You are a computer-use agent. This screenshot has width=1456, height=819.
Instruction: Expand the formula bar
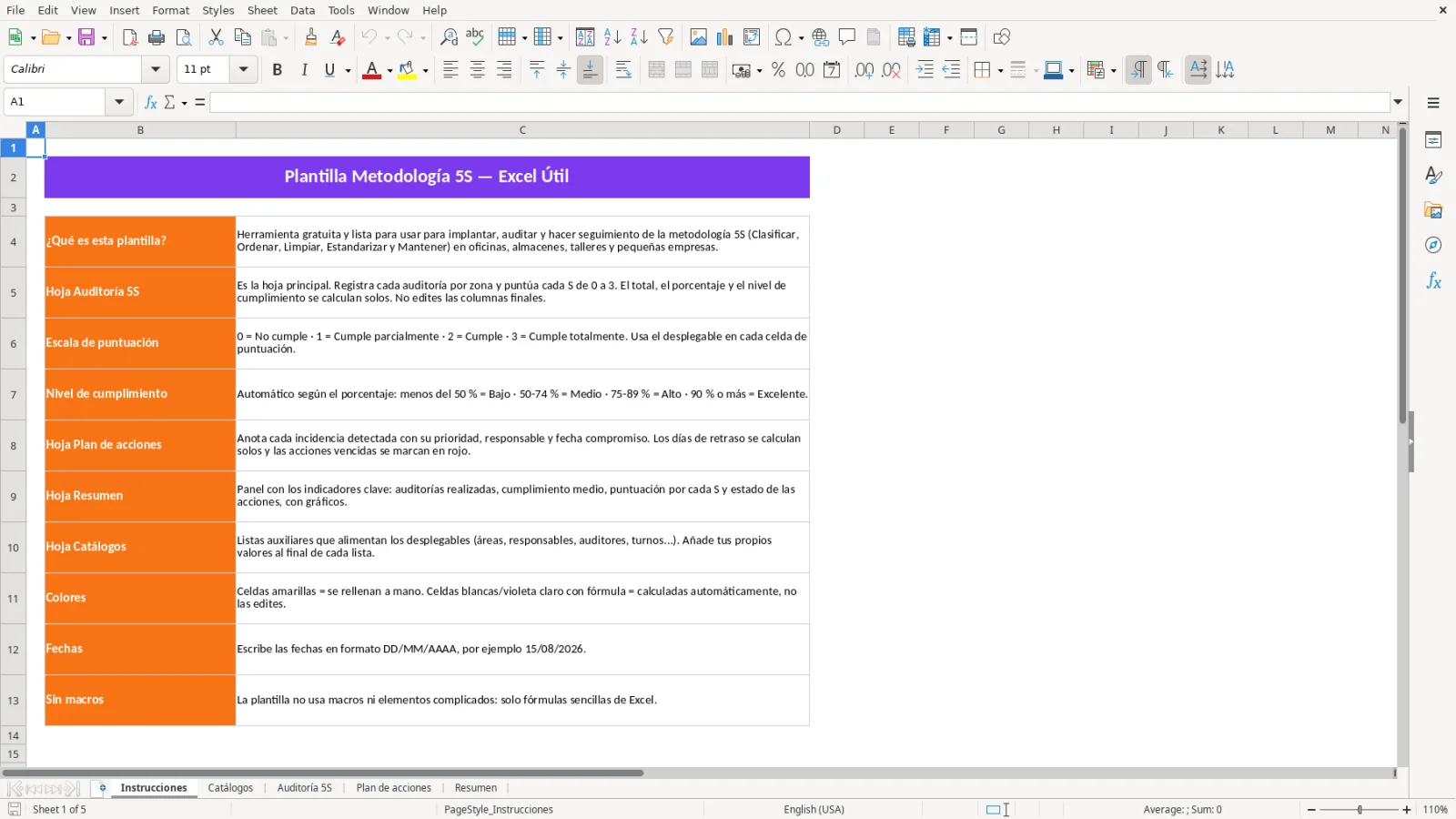coord(1398,102)
